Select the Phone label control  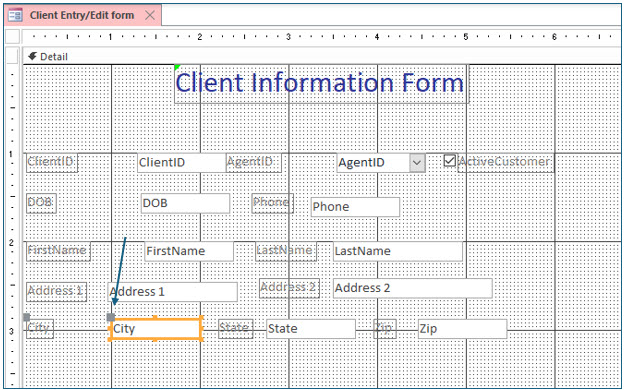pyautogui.click(x=273, y=203)
